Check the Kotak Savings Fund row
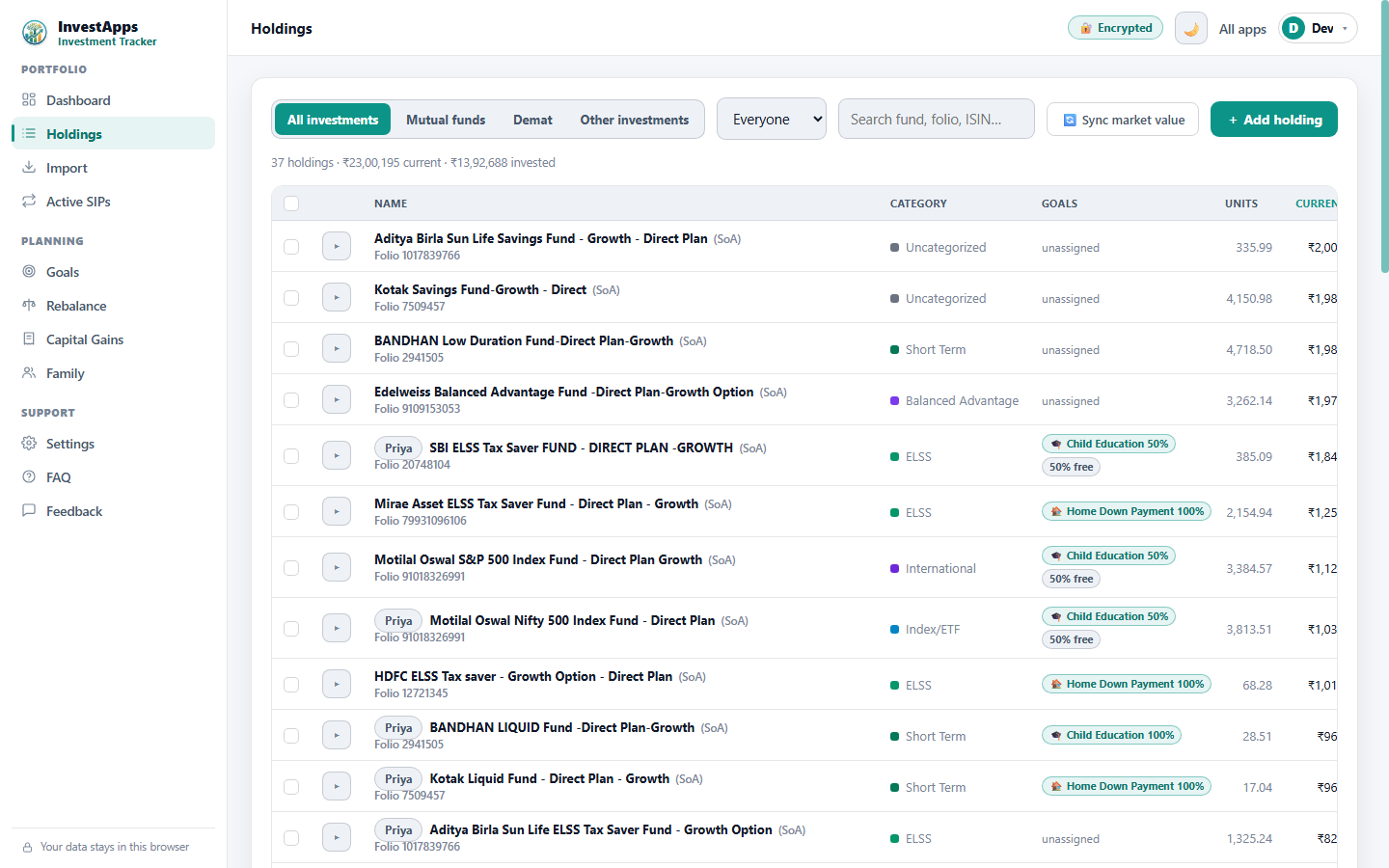Viewport: 1389px width, 868px height. tap(291, 298)
